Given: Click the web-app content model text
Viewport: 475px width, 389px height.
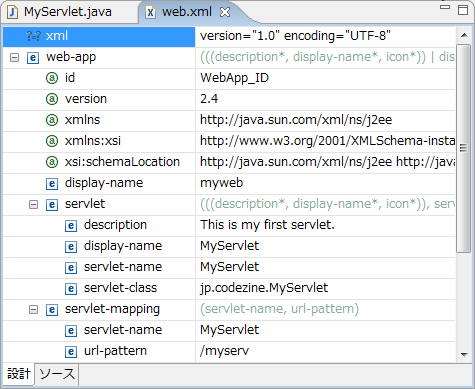Looking at the screenshot, I should (x=327, y=57).
